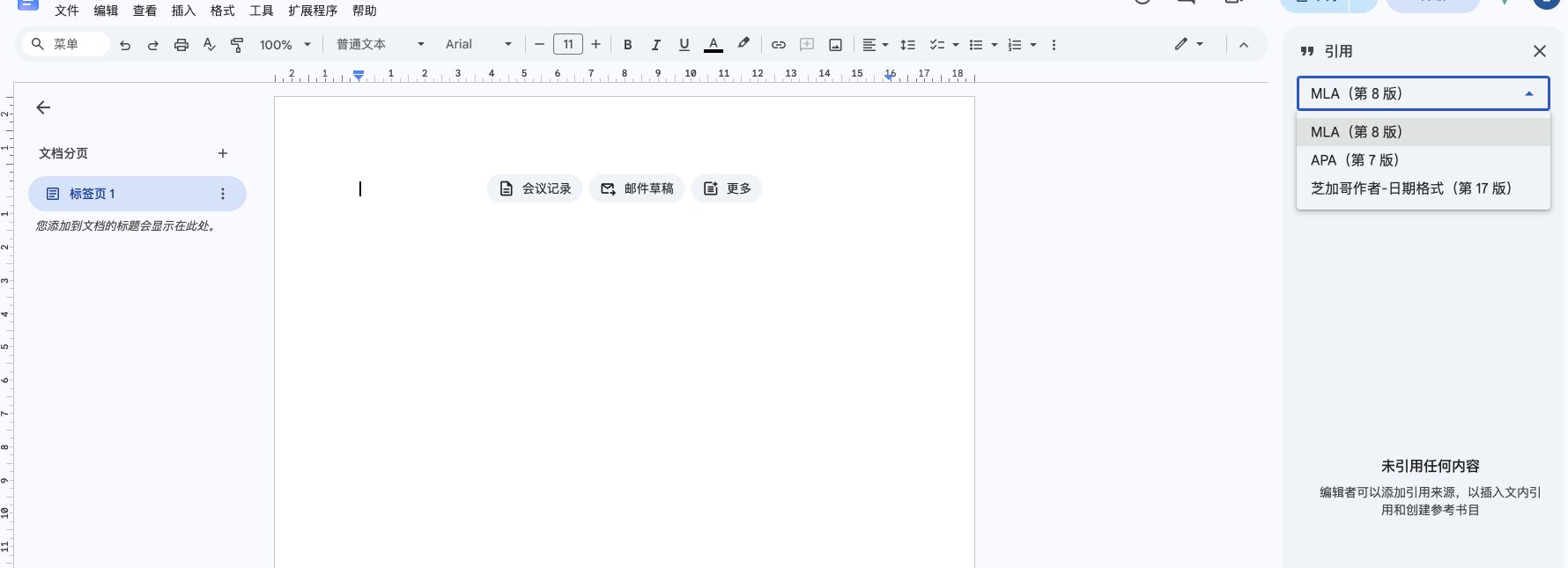The image size is (1568, 568).
Task: Click the paint format roller icon
Action: [237, 45]
